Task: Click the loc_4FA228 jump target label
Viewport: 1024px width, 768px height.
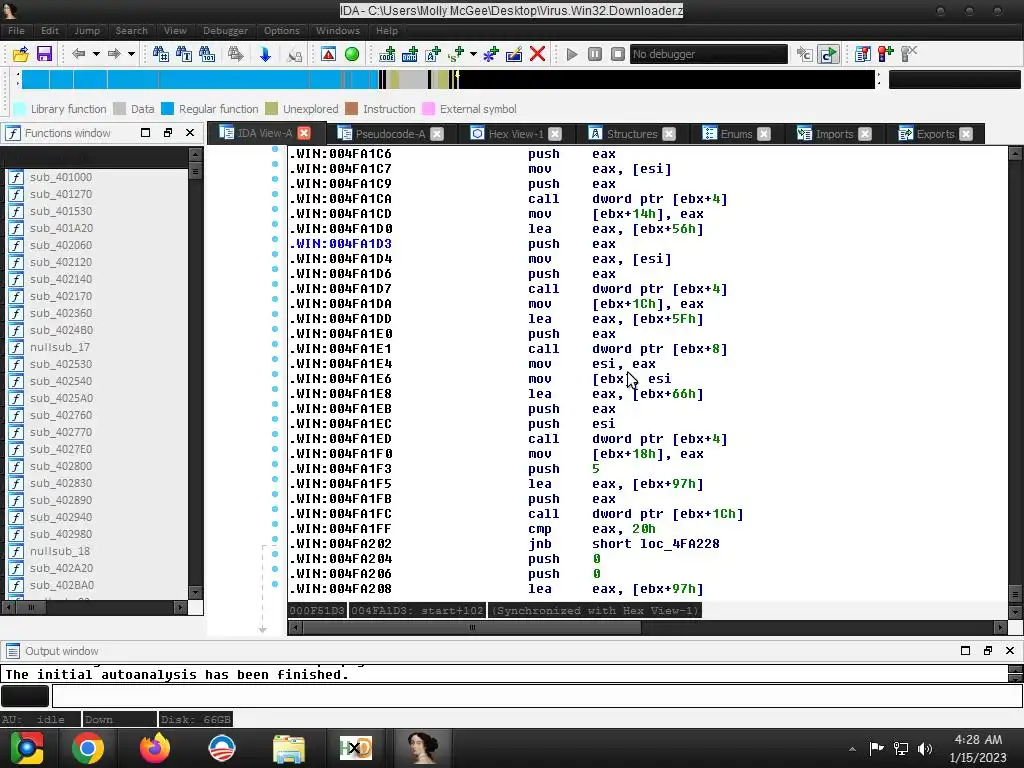Action: [679, 544]
